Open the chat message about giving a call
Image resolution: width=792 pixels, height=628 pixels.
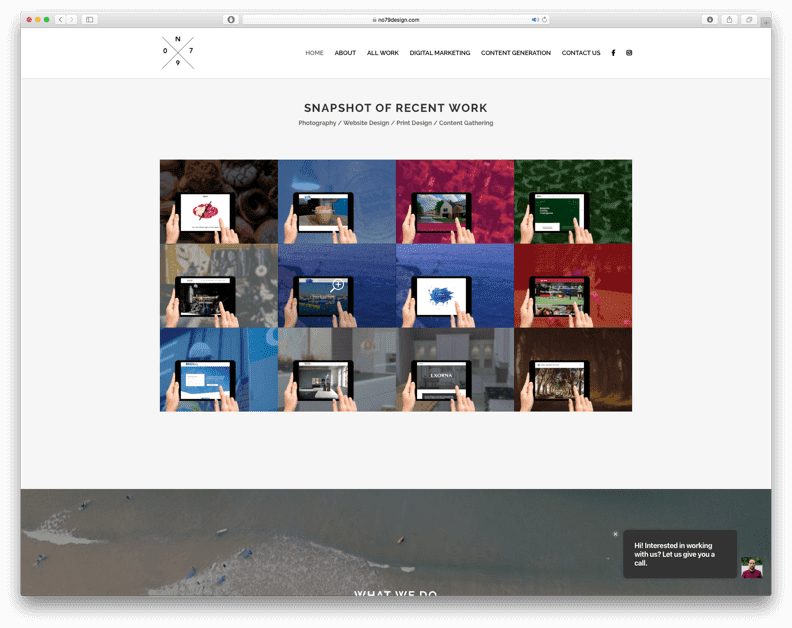(679, 554)
